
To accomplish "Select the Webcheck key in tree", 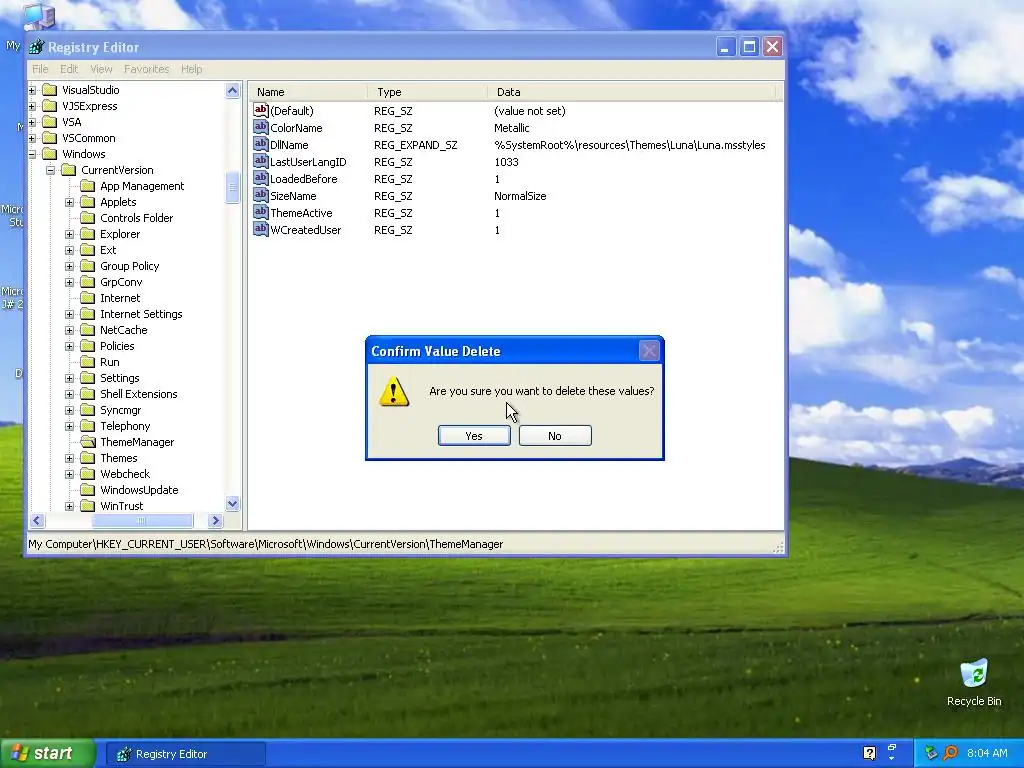I will pyautogui.click(x=125, y=474).
